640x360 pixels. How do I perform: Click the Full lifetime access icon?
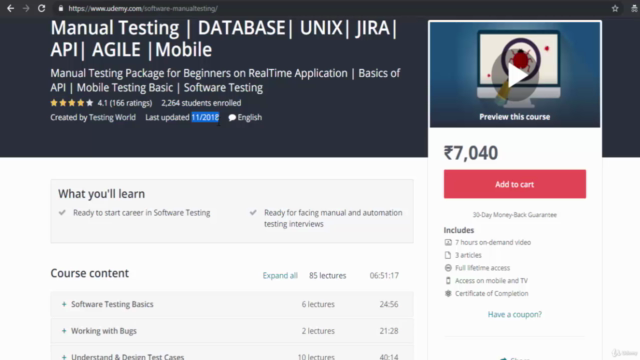(x=448, y=268)
